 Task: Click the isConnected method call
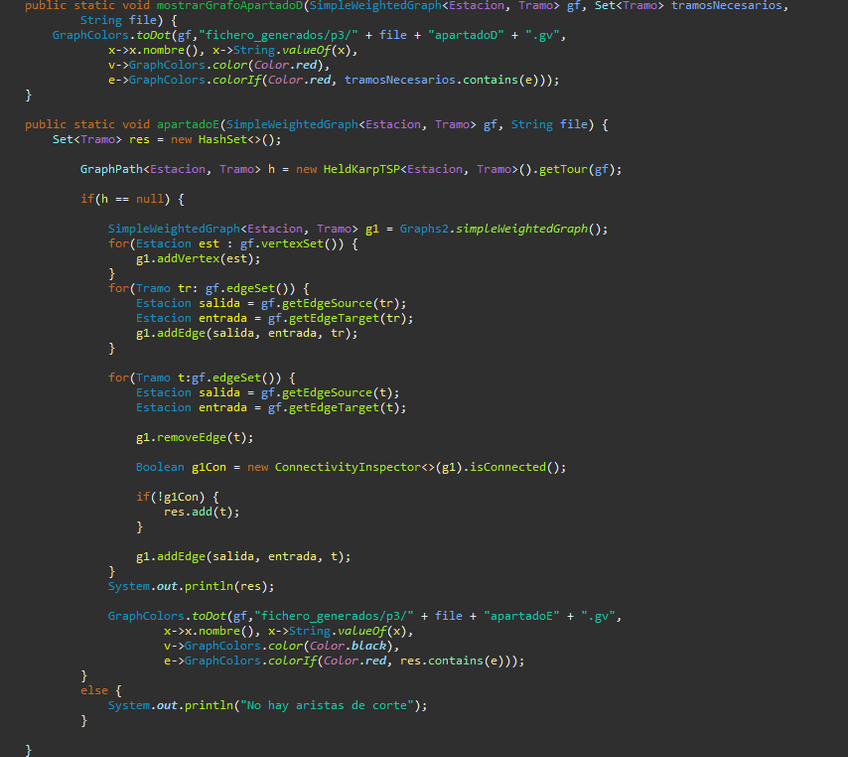click(x=514, y=467)
